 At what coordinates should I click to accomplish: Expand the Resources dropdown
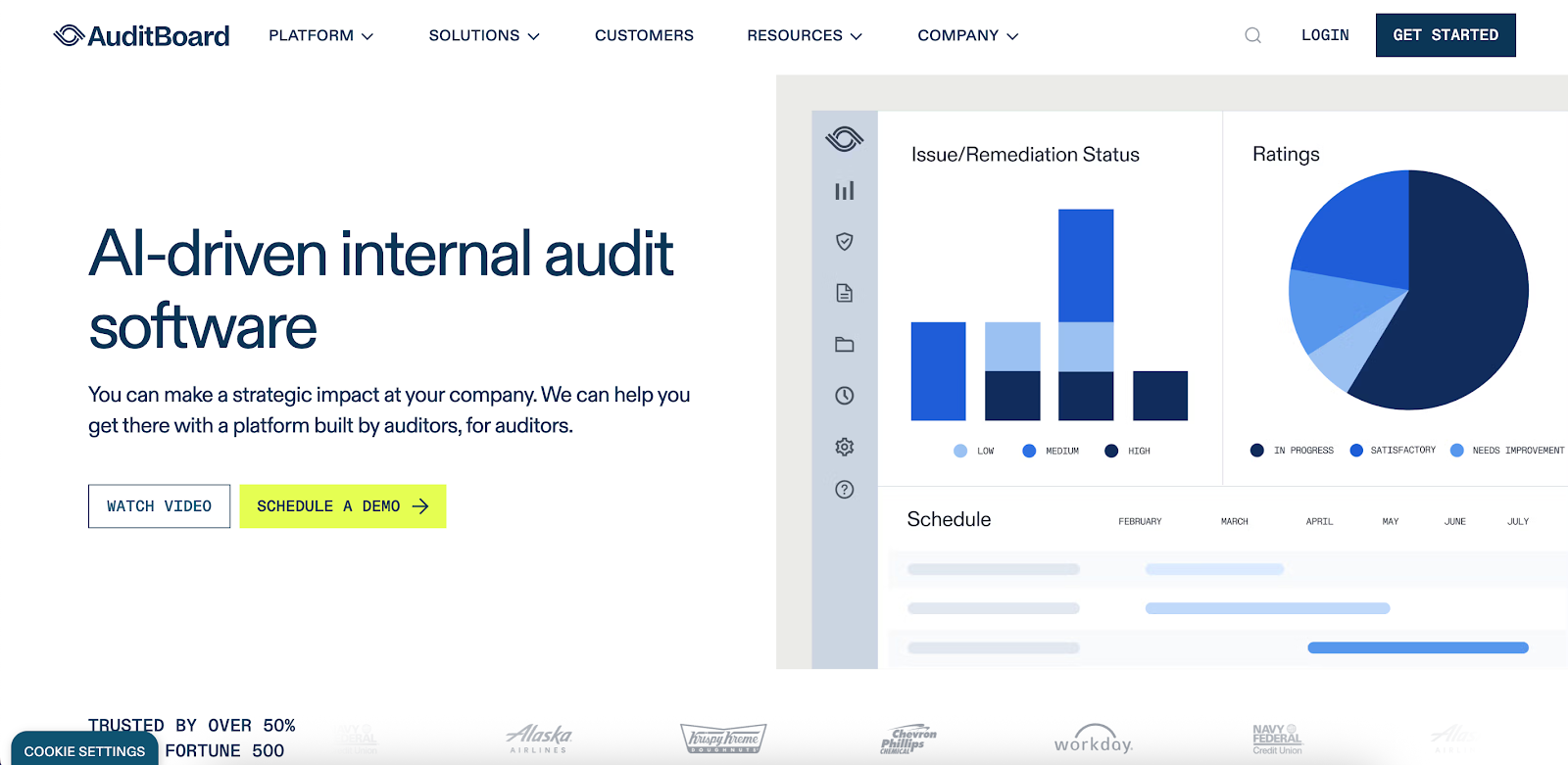pos(805,35)
